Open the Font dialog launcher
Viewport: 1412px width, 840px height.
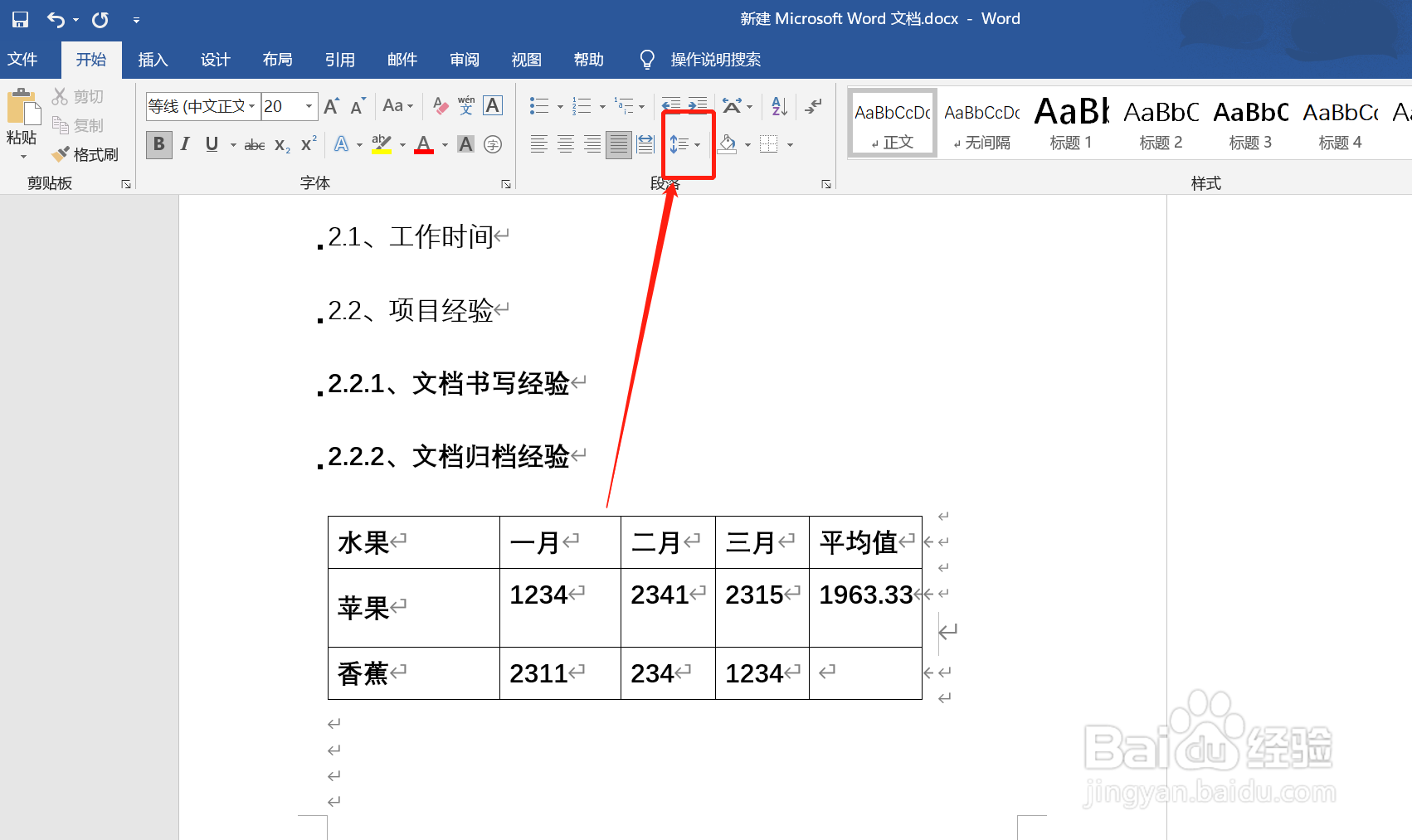click(x=506, y=184)
